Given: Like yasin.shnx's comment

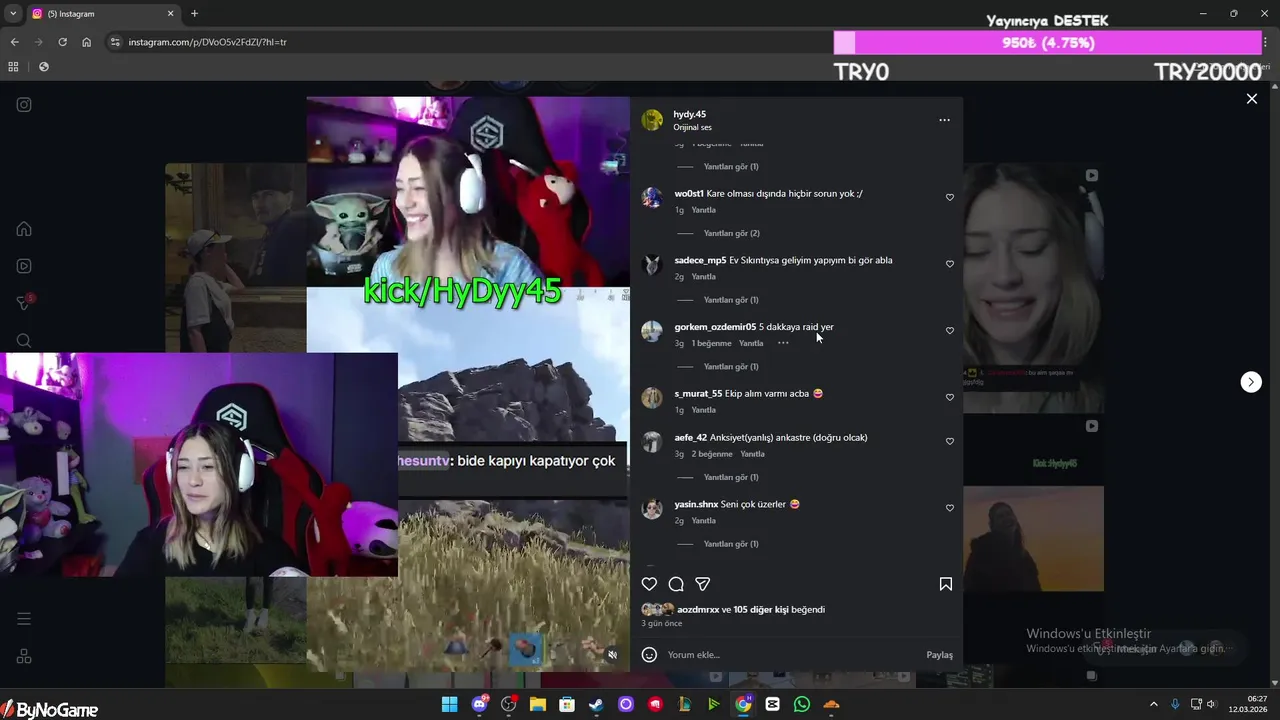Looking at the screenshot, I should pyautogui.click(x=950, y=508).
